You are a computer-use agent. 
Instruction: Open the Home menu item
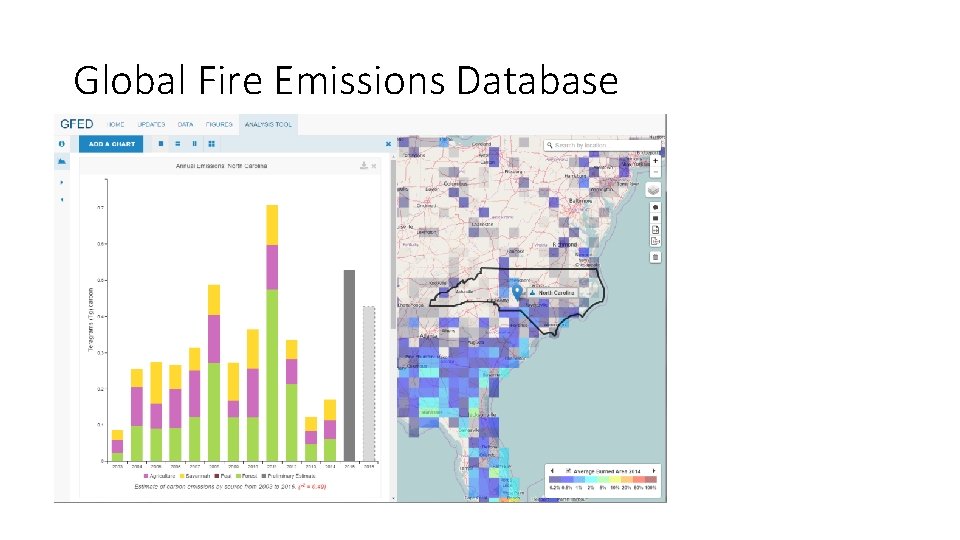pos(116,124)
